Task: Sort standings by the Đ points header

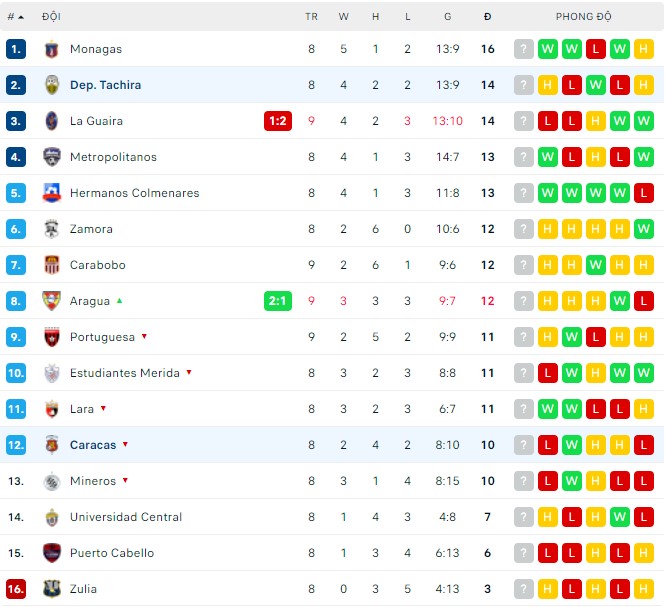Action: point(487,17)
